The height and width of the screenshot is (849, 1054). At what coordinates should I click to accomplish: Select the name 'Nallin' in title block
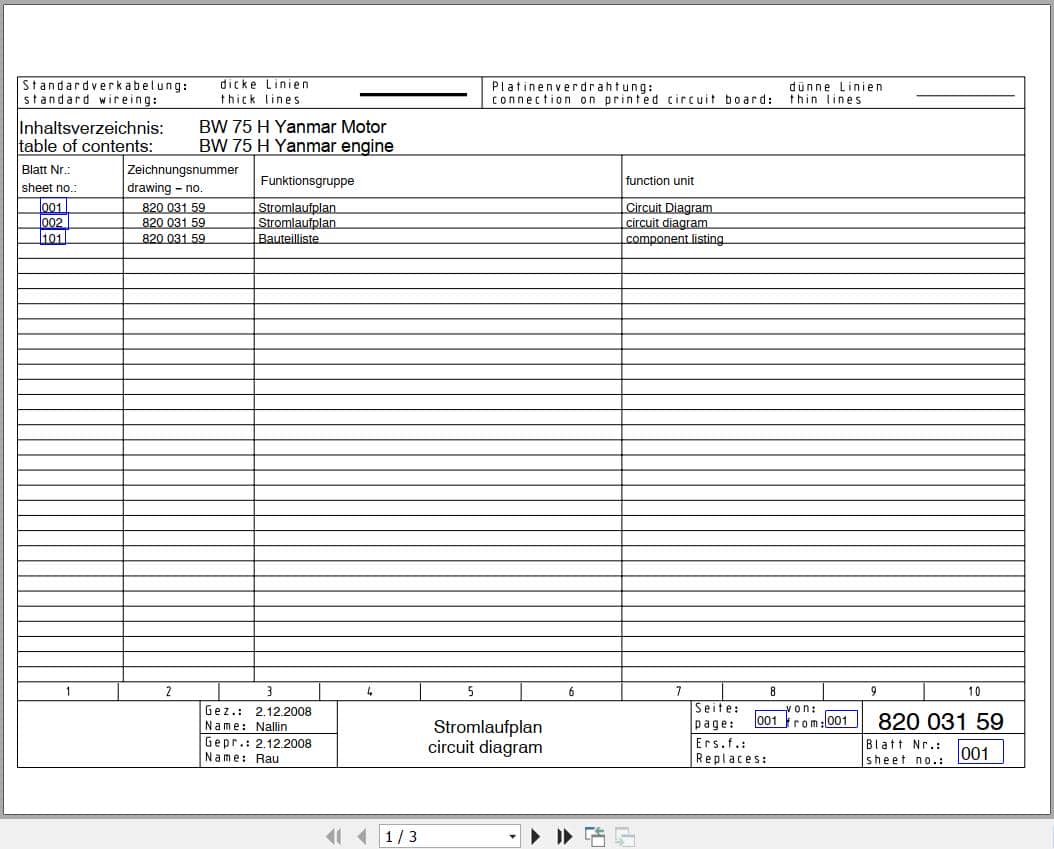(271, 727)
